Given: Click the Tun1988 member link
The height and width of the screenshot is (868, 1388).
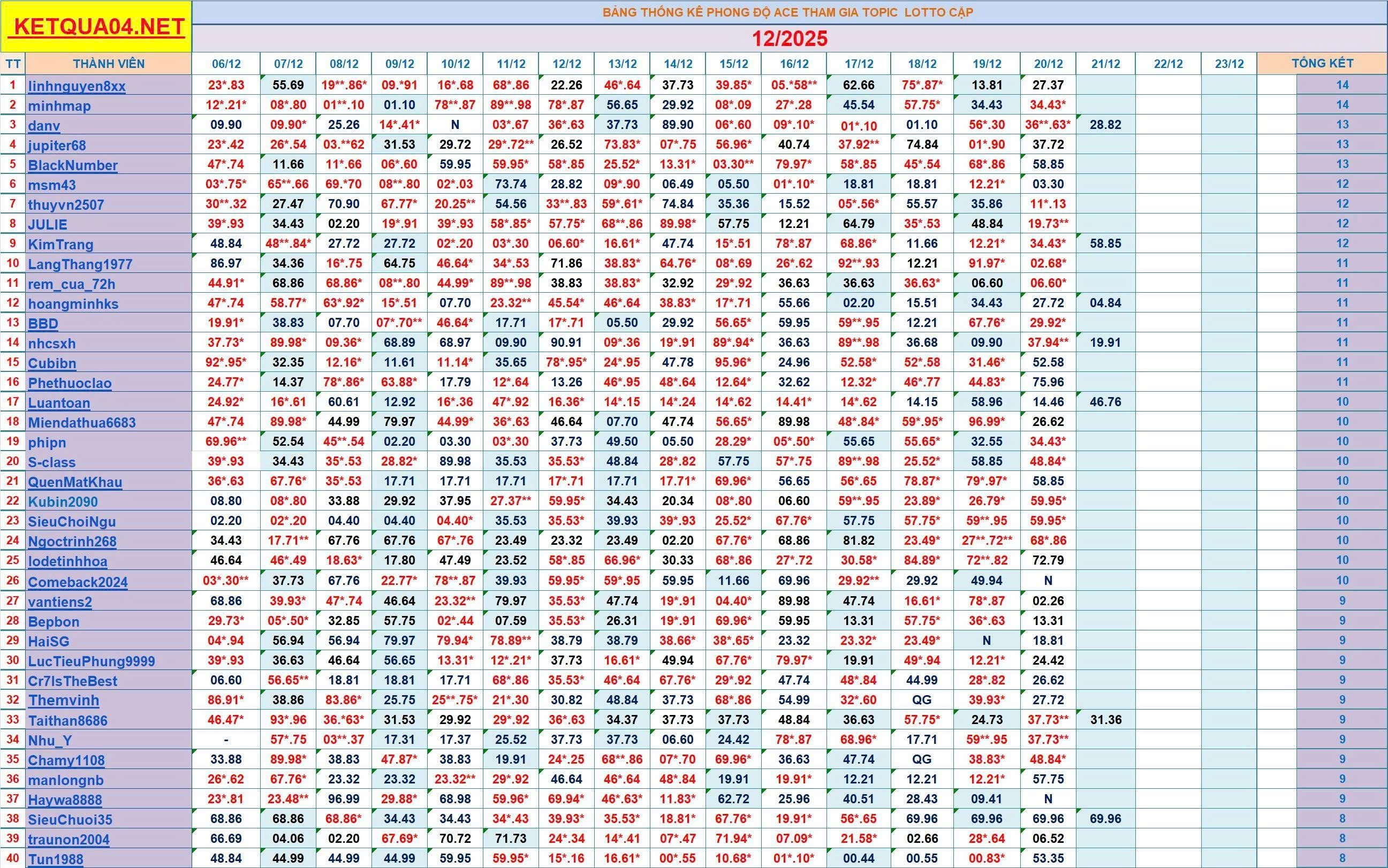Looking at the screenshot, I should click(x=55, y=859).
